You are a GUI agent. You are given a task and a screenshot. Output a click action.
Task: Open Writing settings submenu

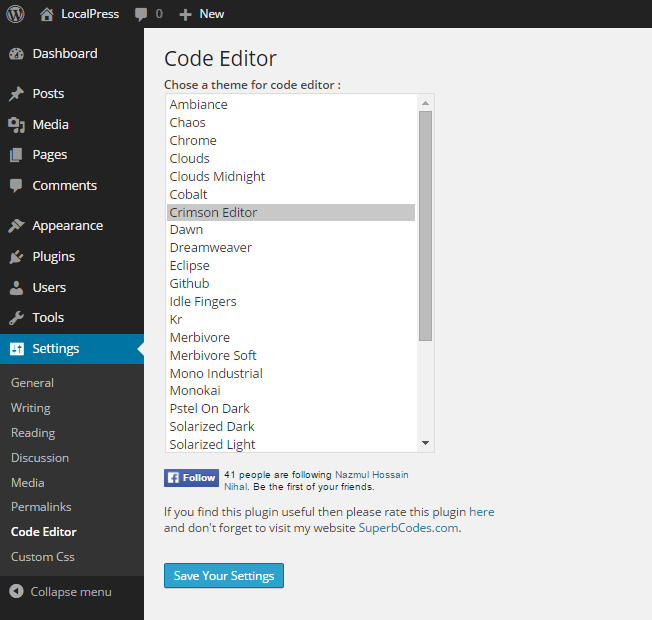point(31,408)
